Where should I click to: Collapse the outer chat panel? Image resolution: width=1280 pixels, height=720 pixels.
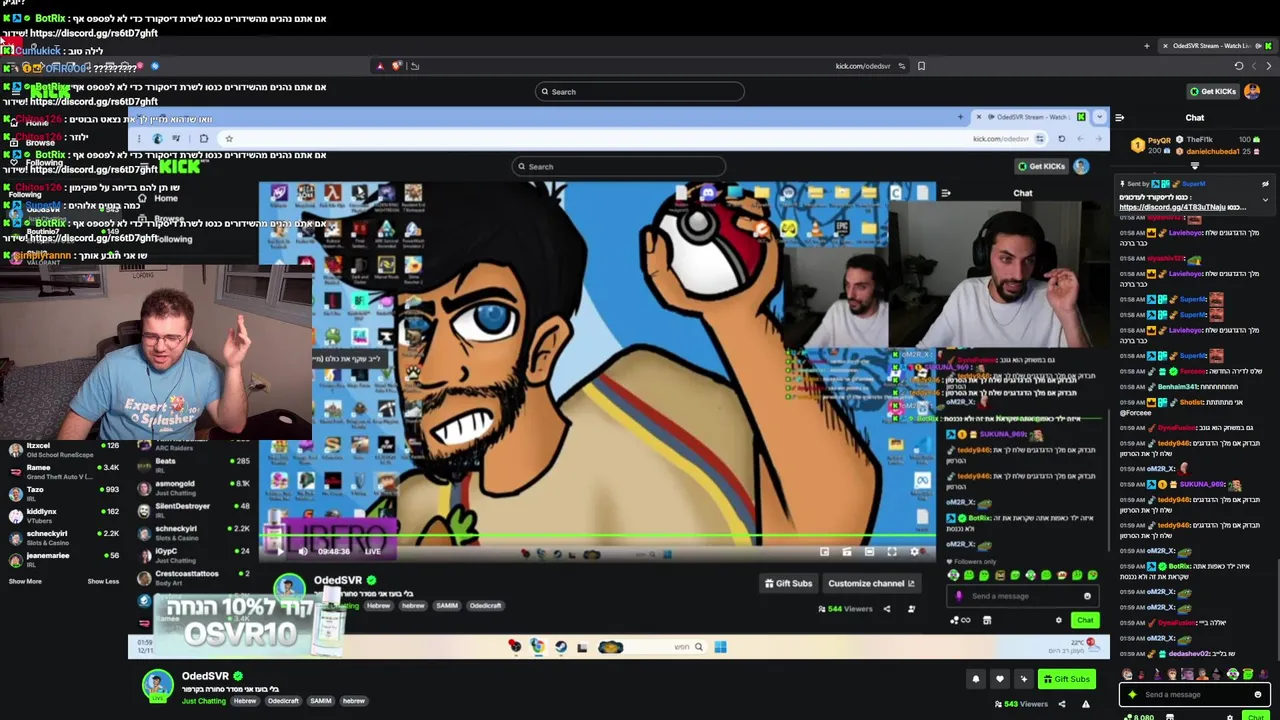tap(1119, 118)
